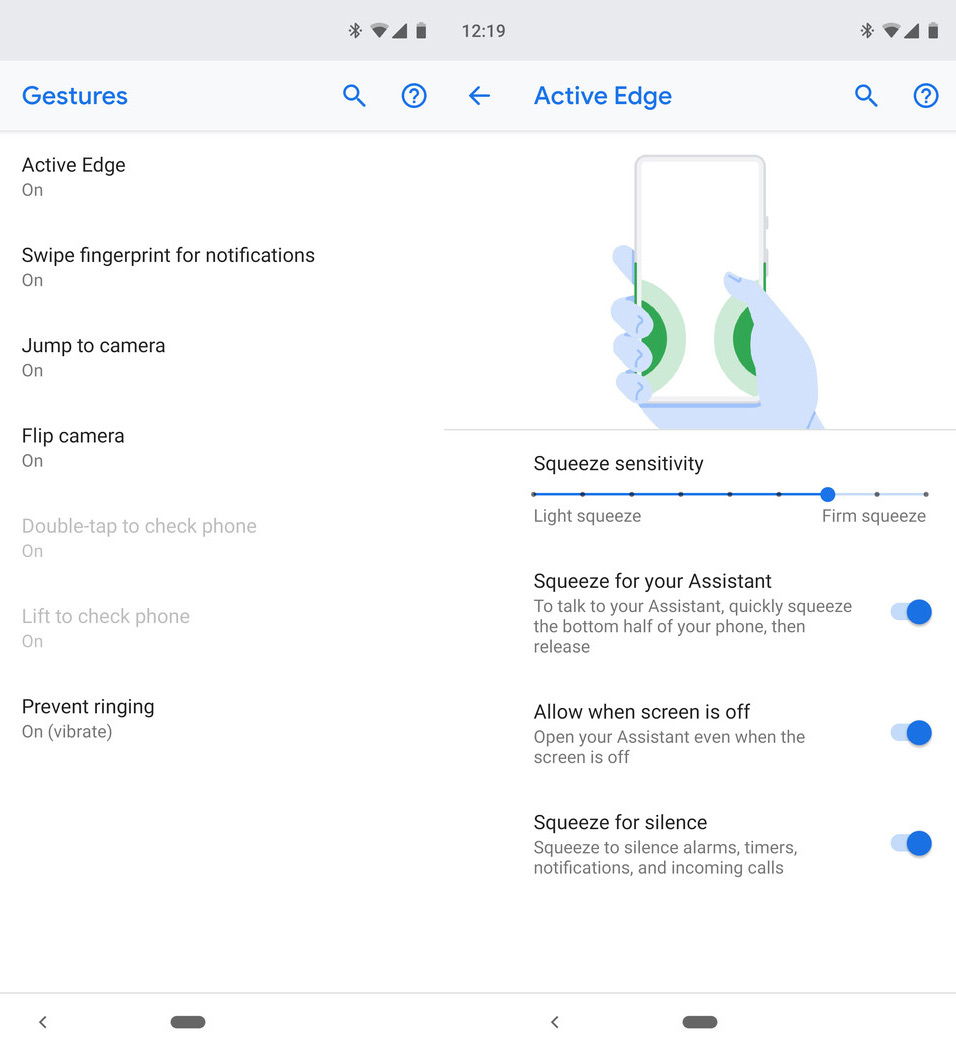
Task: Open the Jump to camera setting
Action: [221, 357]
